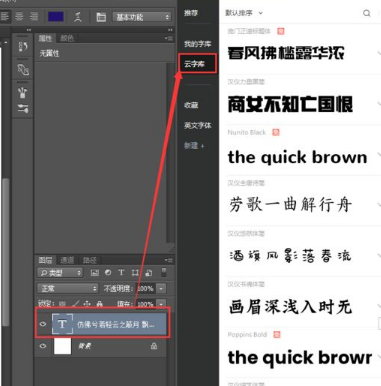Click 新建 + in font sidebar
381x386 pixels.
click(x=194, y=146)
